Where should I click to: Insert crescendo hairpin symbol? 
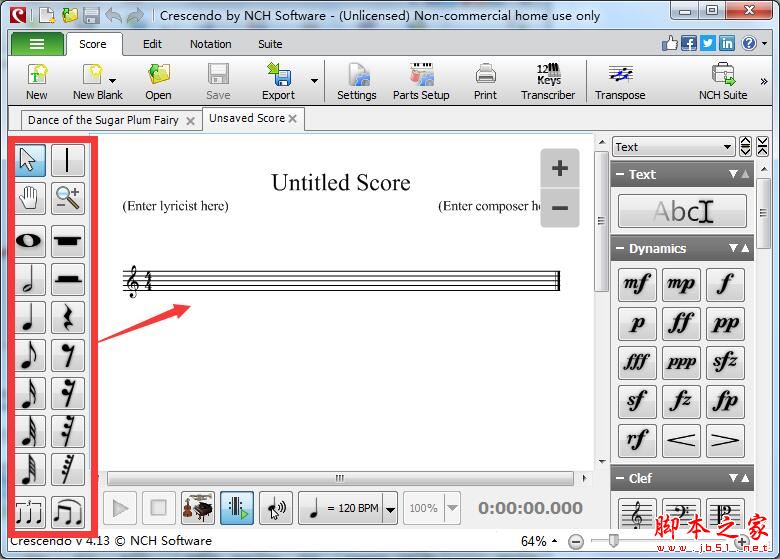[x=681, y=441]
